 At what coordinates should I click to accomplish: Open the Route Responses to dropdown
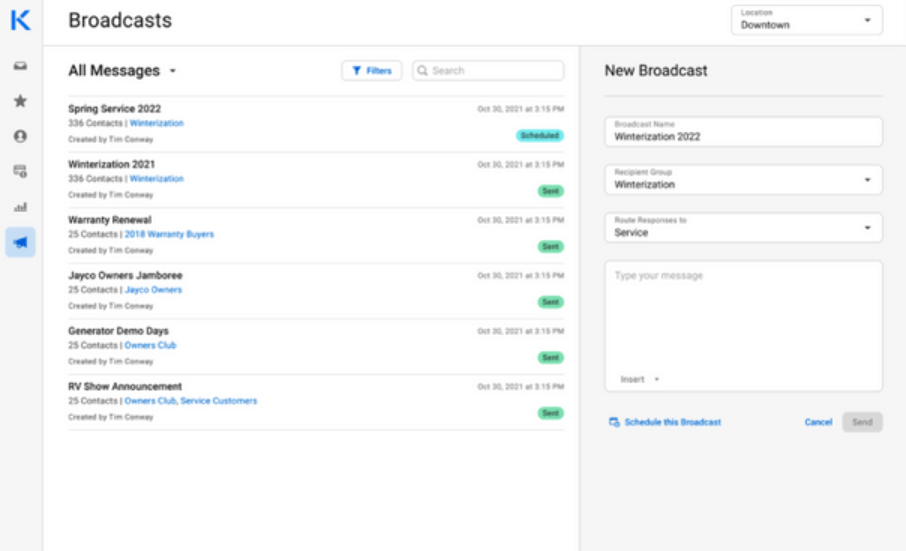pyautogui.click(x=743, y=228)
